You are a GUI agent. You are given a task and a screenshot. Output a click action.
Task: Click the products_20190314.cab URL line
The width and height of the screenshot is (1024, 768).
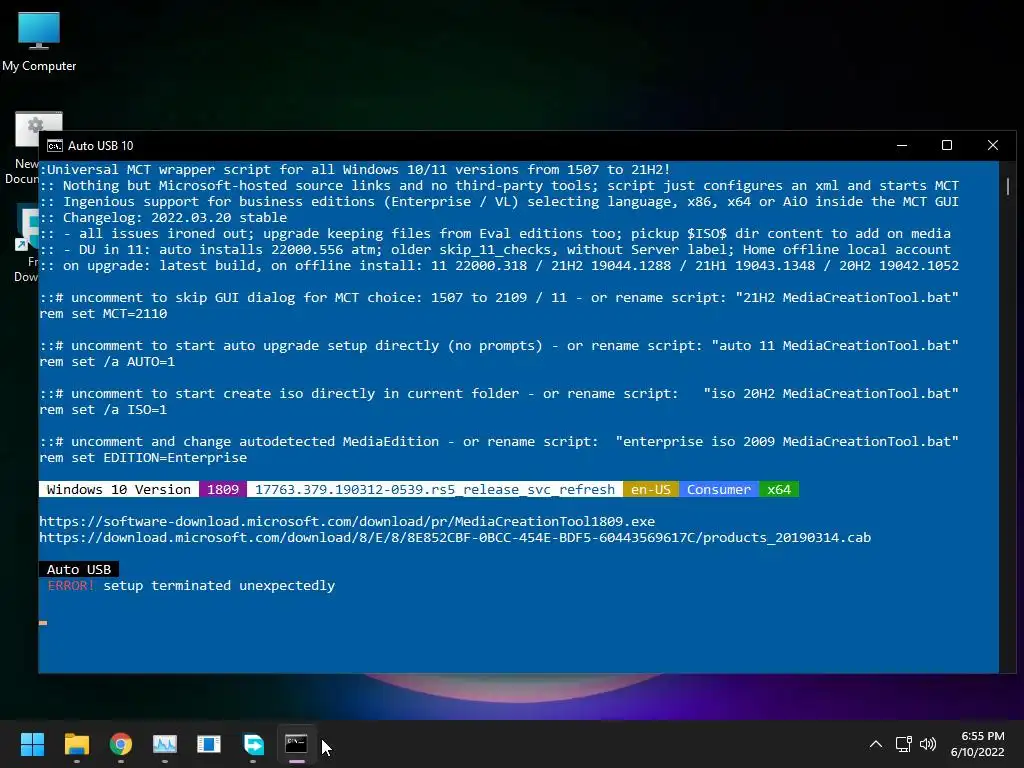point(455,537)
